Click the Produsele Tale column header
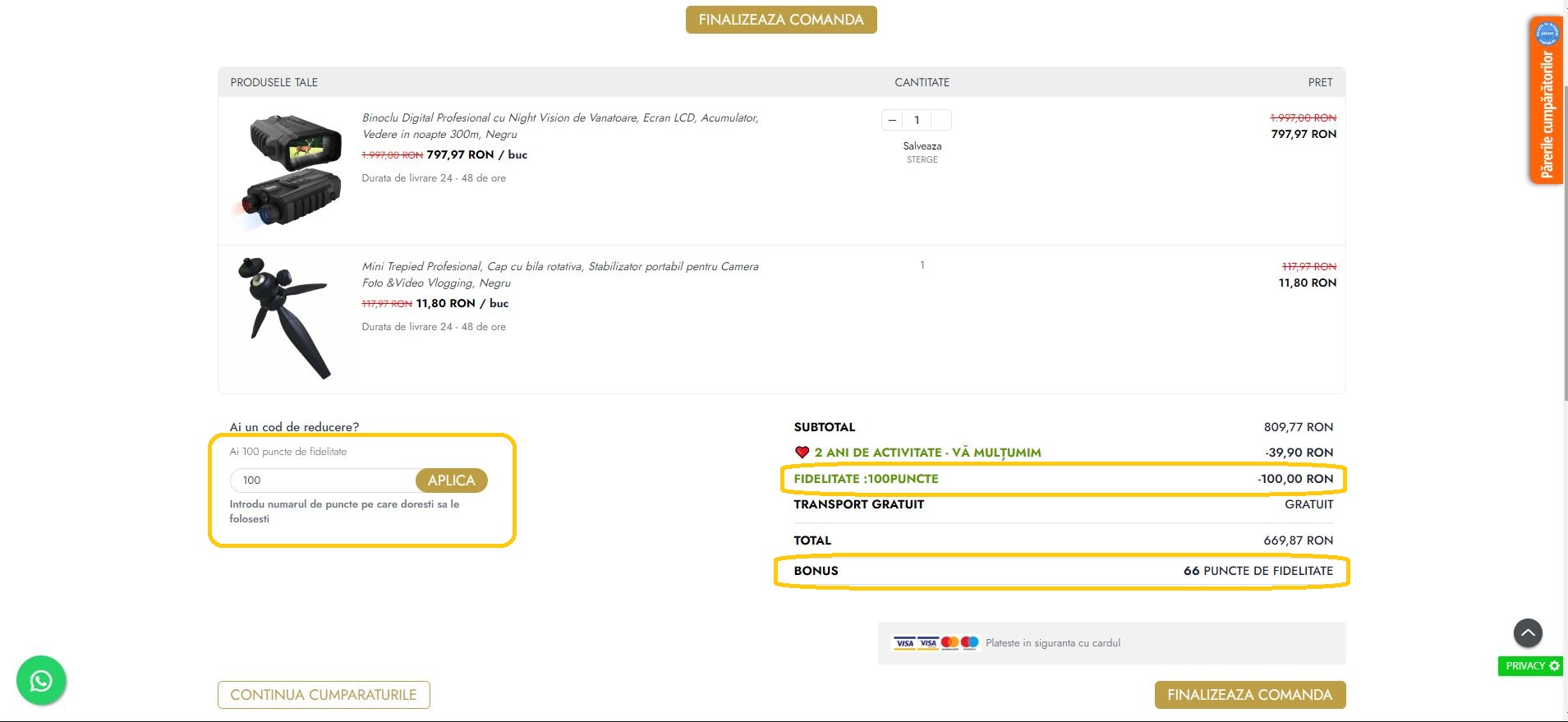Image resolution: width=1568 pixels, height=722 pixels. click(274, 82)
